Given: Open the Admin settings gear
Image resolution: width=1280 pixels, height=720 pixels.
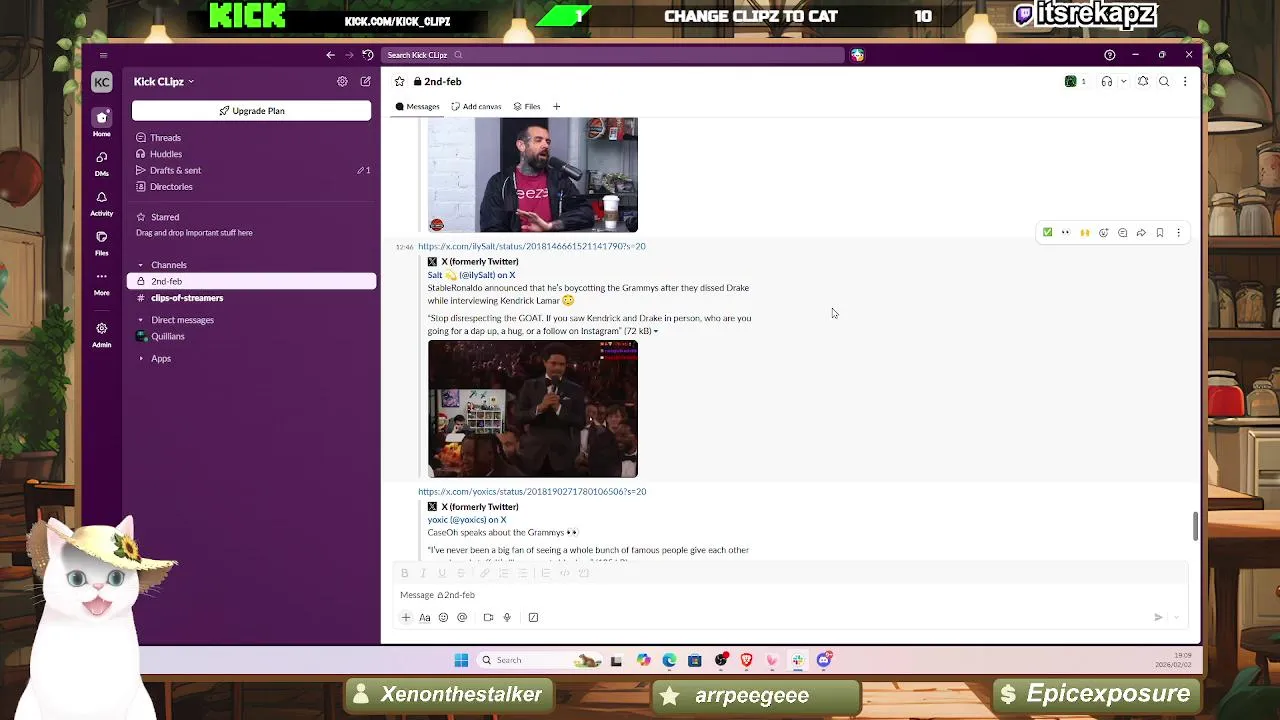Looking at the screenshot, I should (101, 333).
